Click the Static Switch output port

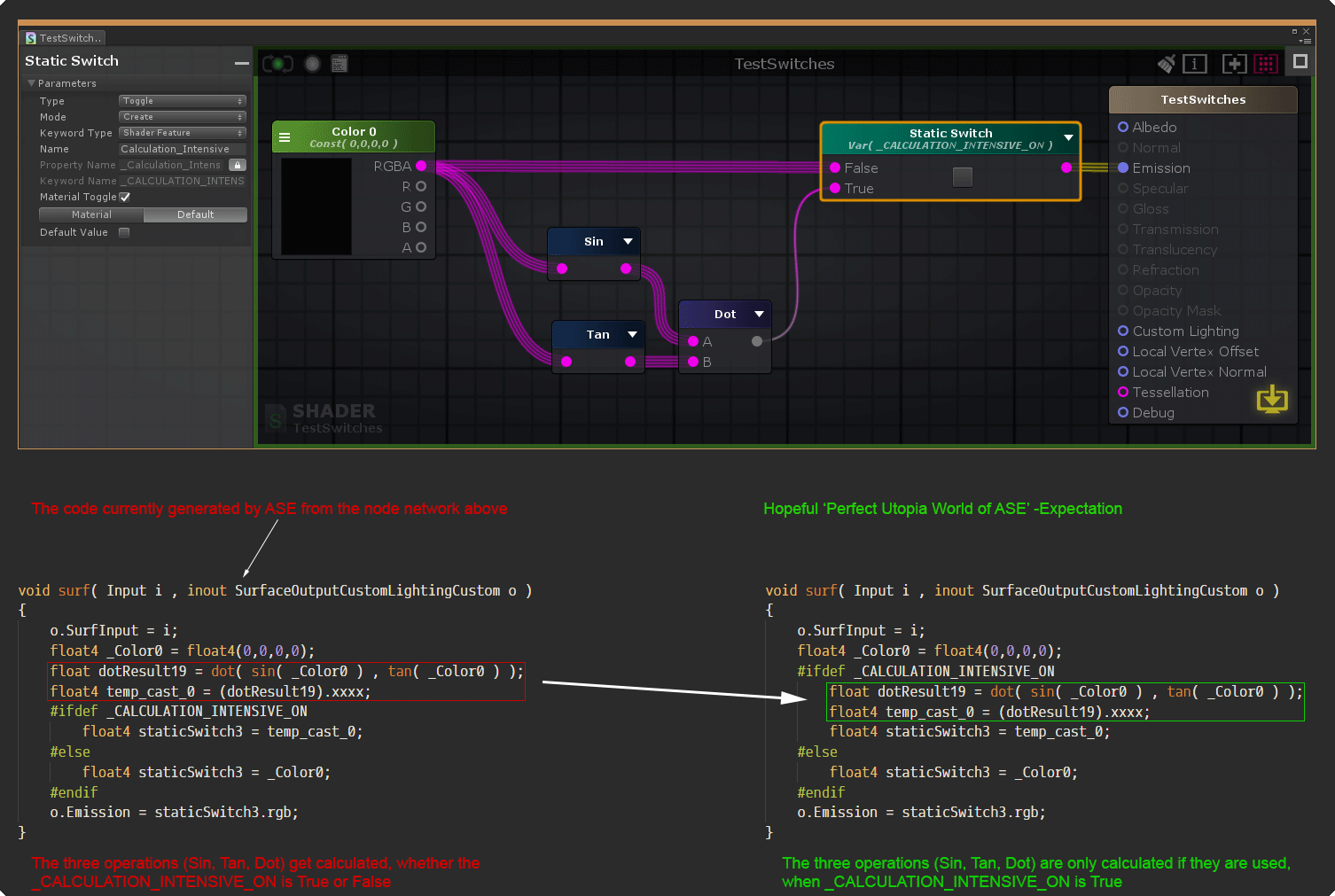(1066, 168)
